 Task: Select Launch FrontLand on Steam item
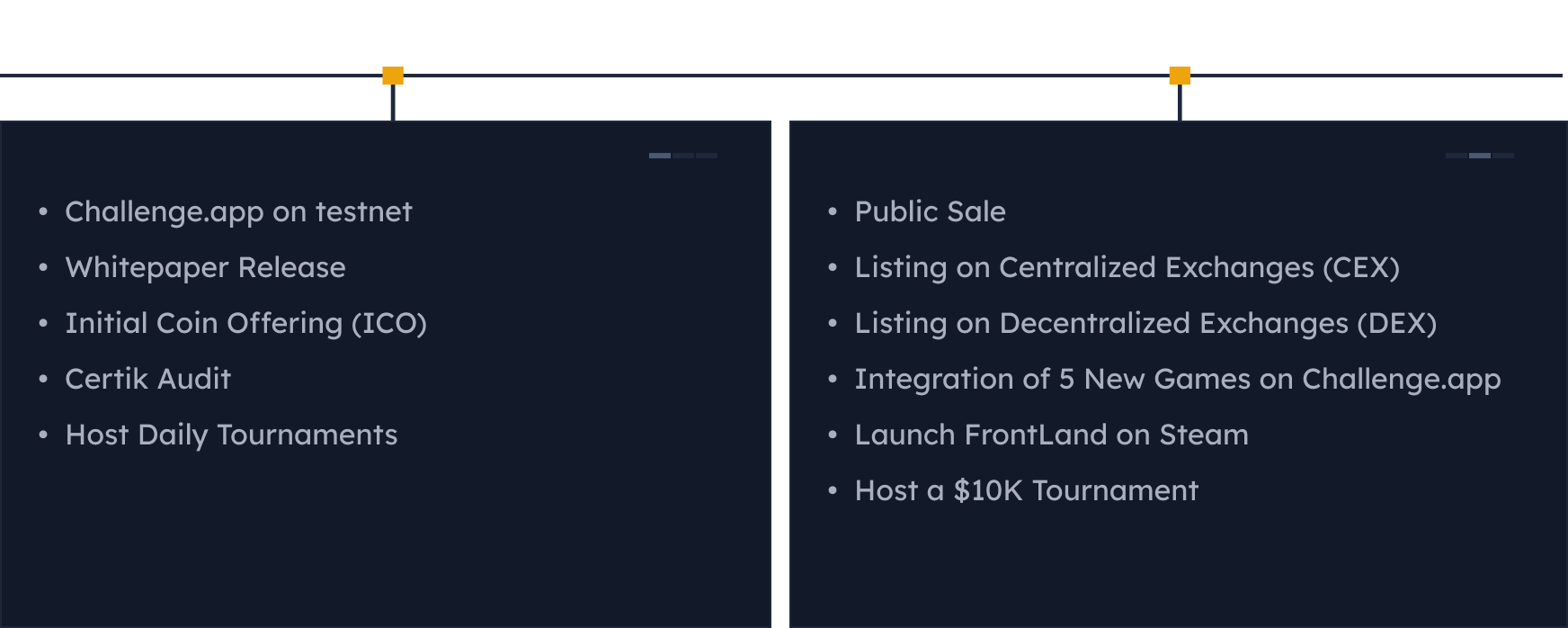1051,435
